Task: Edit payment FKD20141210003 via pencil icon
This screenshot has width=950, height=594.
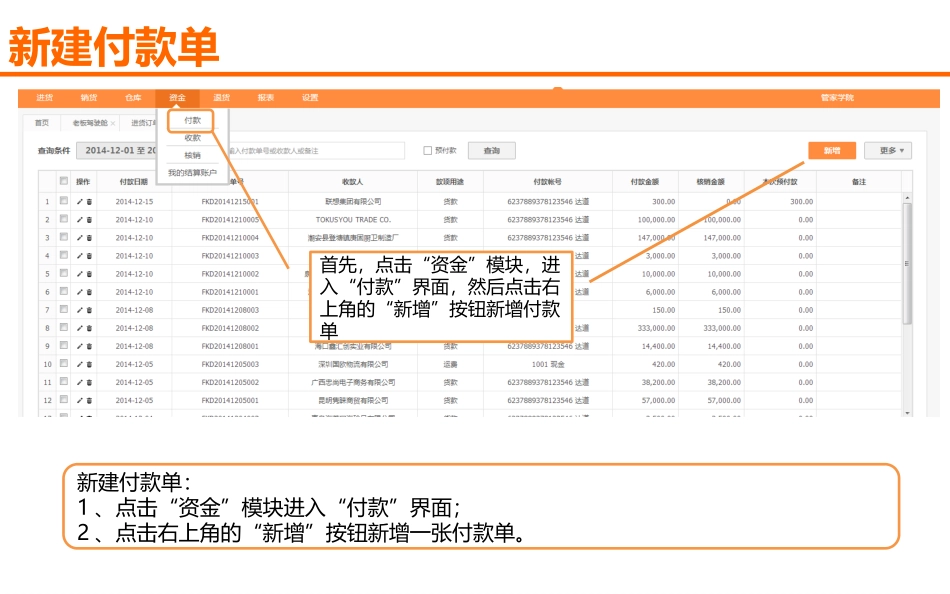Action: click(x=79, y=256)
